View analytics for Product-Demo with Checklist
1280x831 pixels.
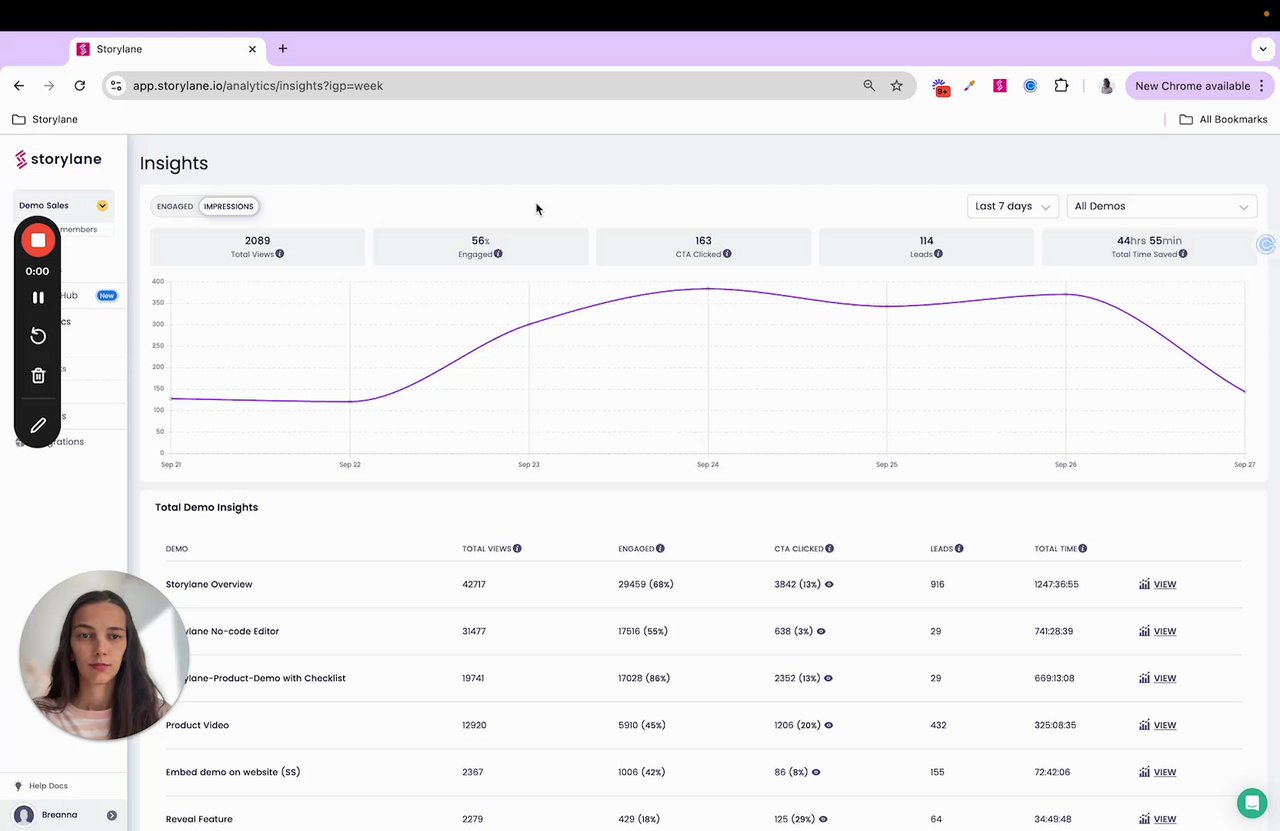pyautogui.click(x=1158, y=678)
